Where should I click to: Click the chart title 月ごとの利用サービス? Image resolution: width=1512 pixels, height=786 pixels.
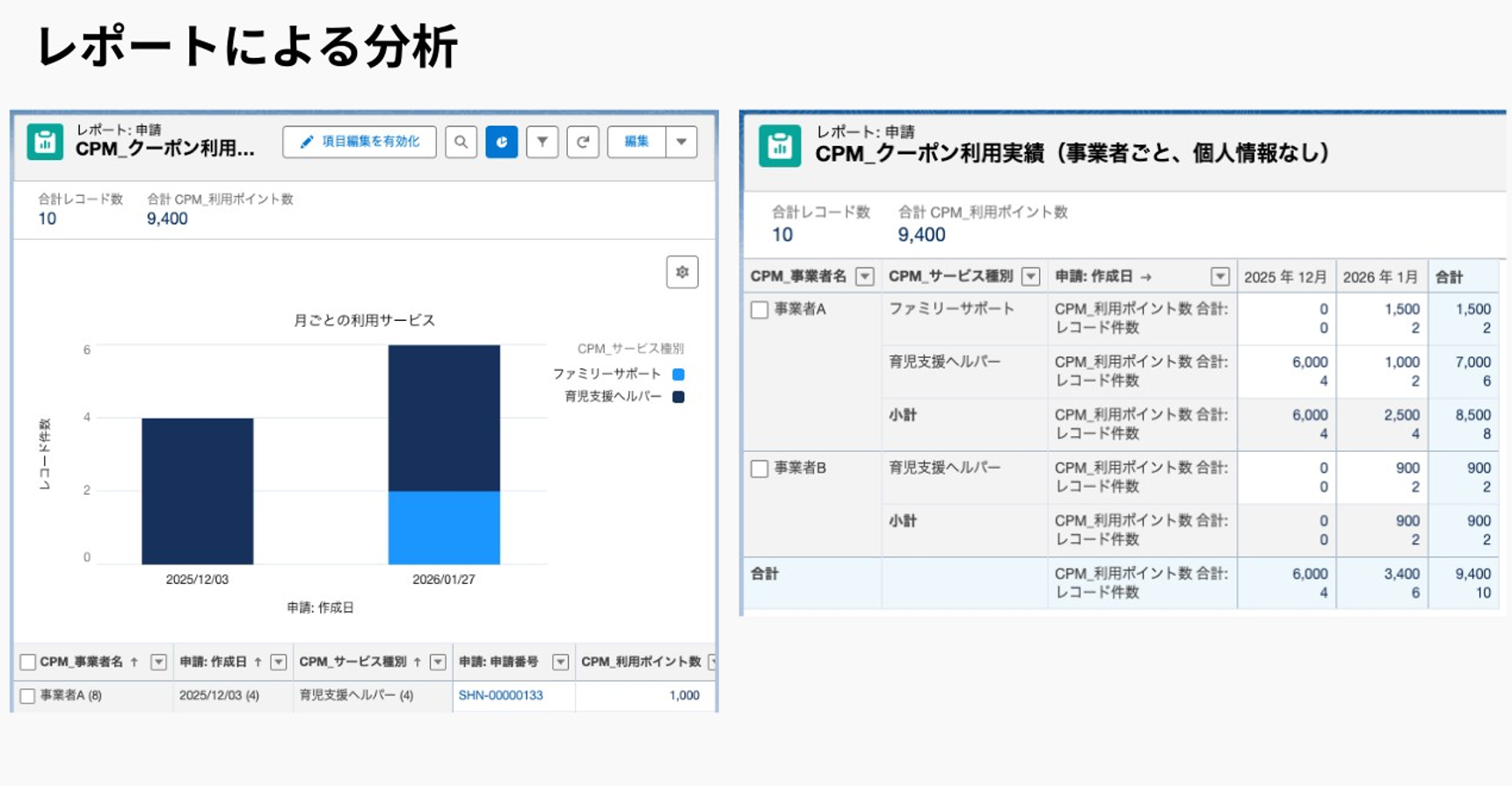click(365, 320)
